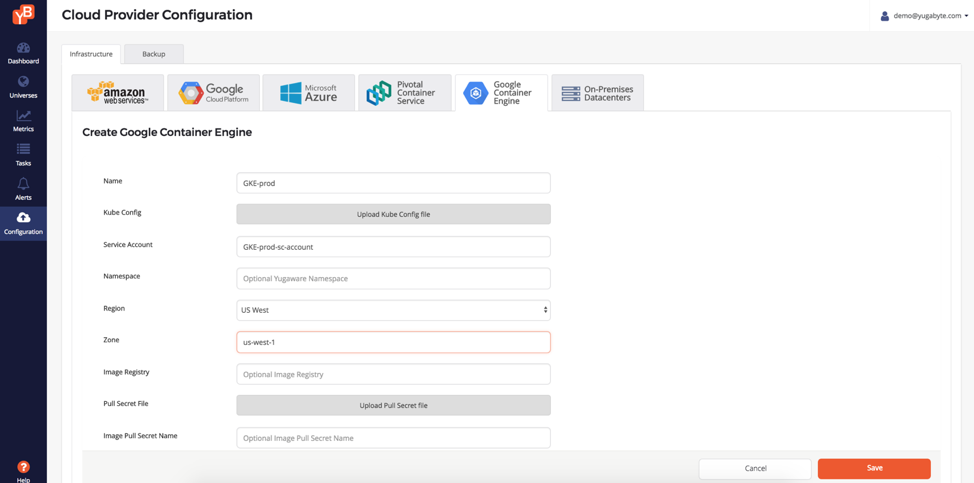Open the Dashboard sidebar icon

(23, 48)
